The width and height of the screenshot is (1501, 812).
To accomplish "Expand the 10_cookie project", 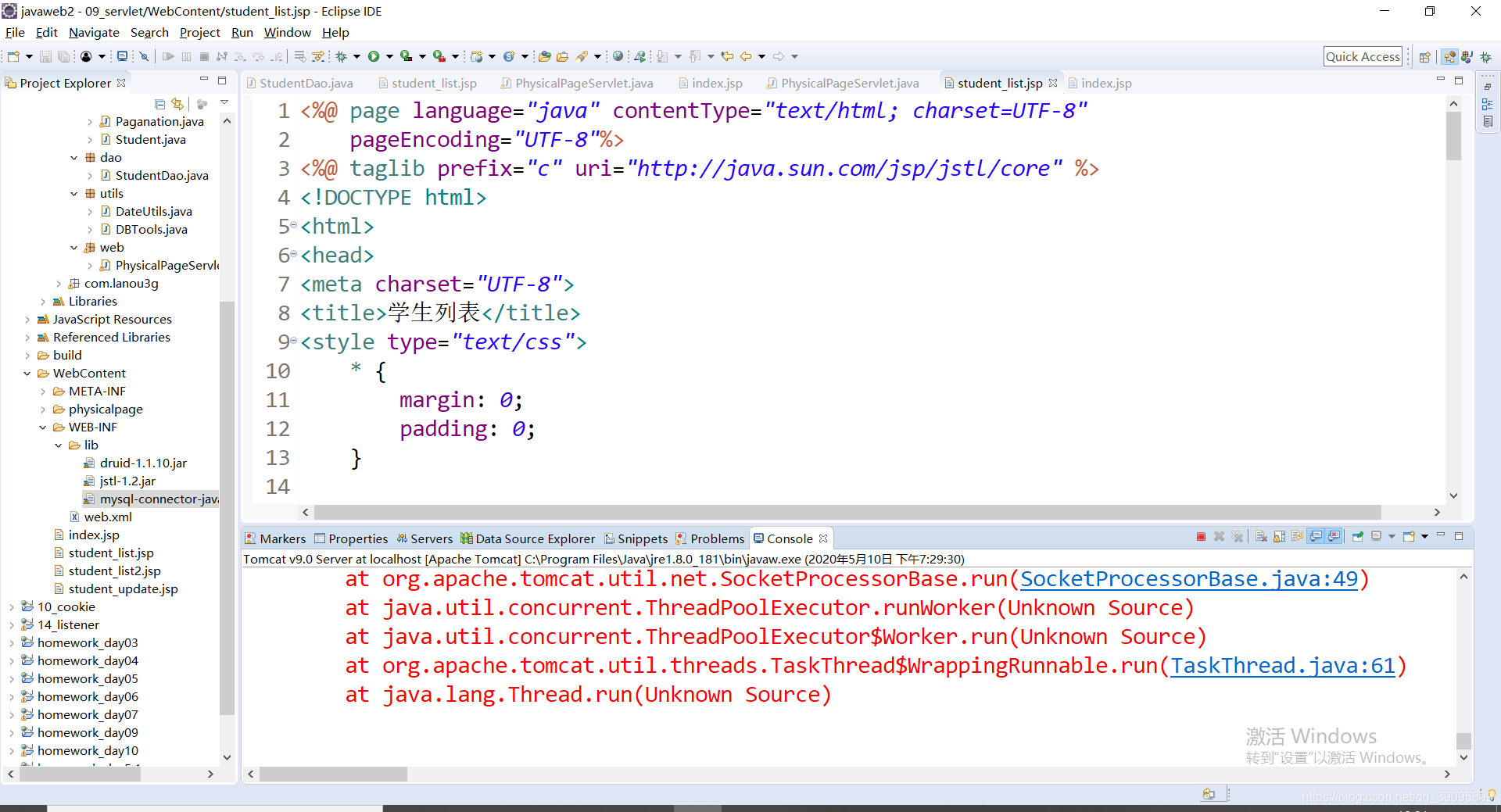I will [x=12, y=607].
